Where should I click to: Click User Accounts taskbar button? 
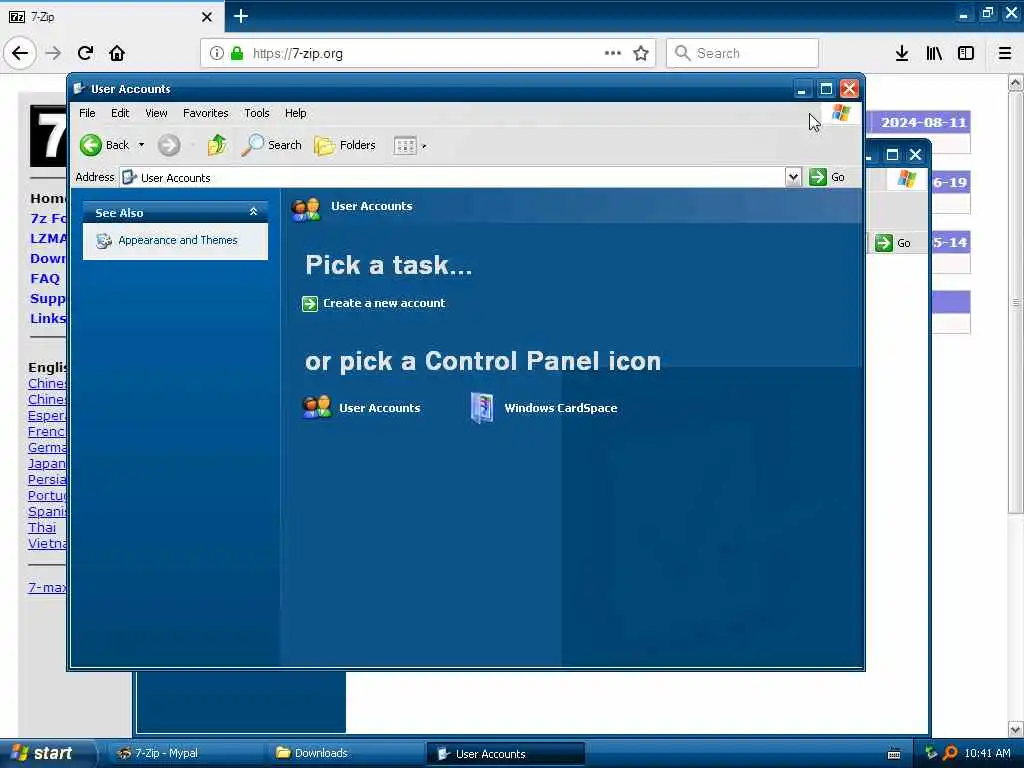[x=505, y=754]
